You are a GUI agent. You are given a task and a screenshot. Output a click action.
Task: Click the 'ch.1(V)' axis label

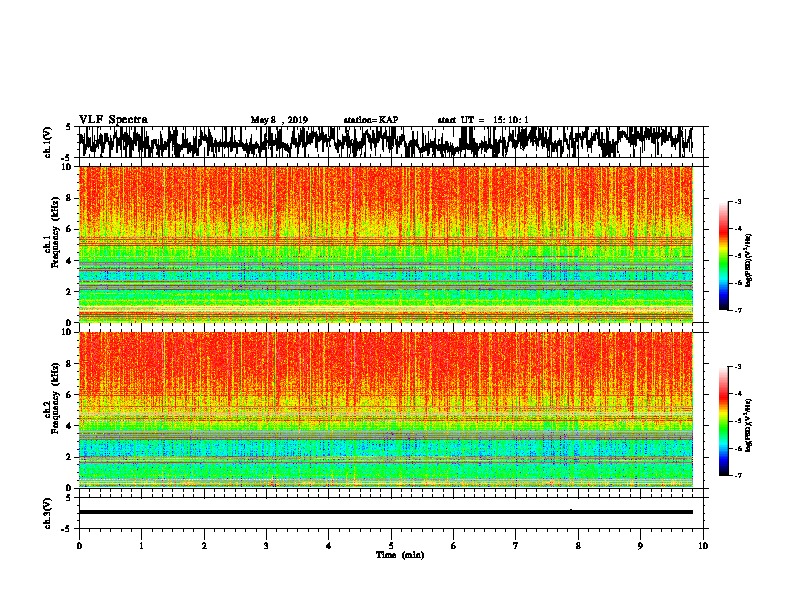pos(48,142)
